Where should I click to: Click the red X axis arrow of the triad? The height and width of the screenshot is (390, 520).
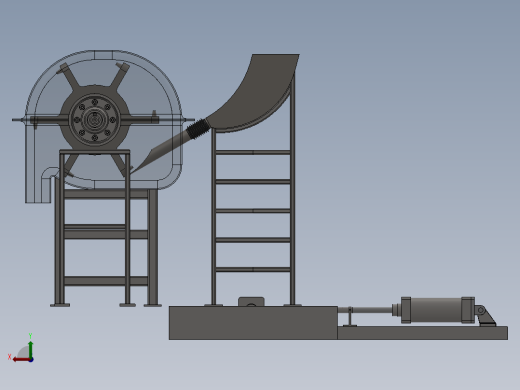point(21,360)
